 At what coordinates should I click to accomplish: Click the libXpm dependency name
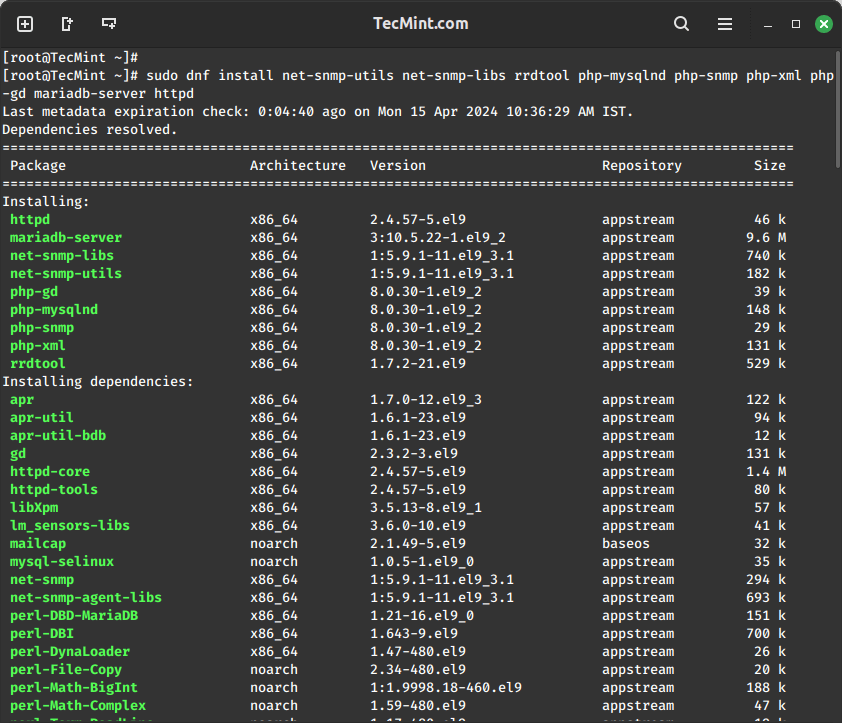click(x=34, y=508)
